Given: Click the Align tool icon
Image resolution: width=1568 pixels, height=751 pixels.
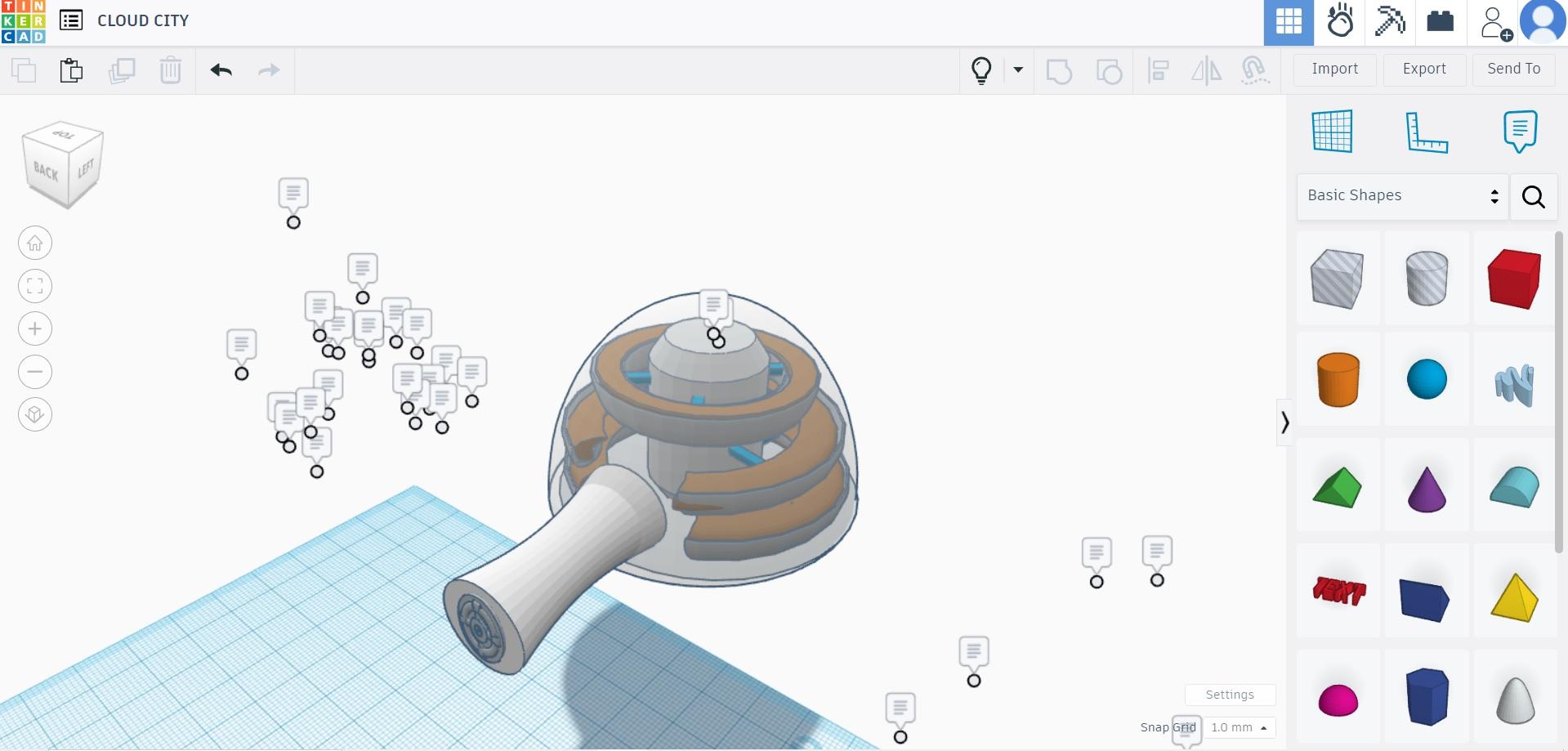Looking at the screenshot, I should (x=1158, y=70).
